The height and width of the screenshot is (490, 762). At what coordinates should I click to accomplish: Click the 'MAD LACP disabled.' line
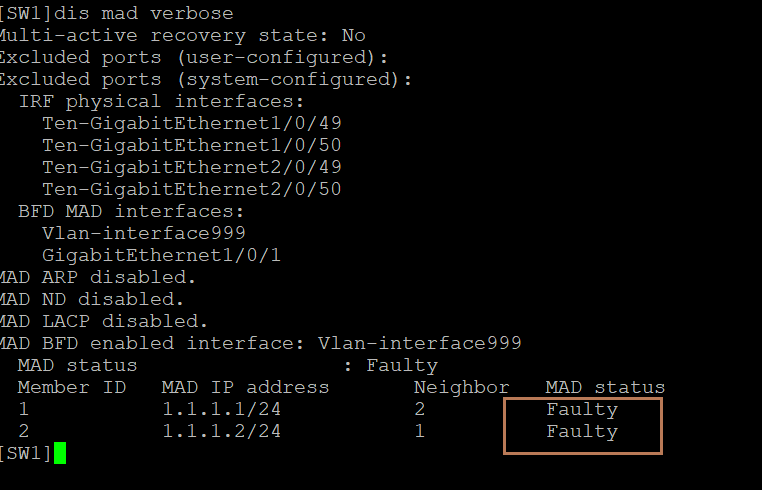click(103, 321)
